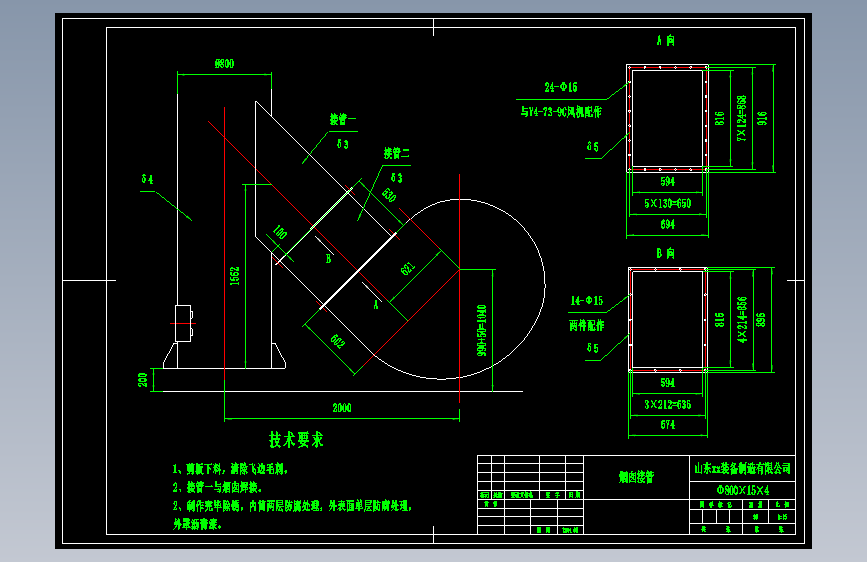Select the 694 dimension in A view

tap(667, 224)
